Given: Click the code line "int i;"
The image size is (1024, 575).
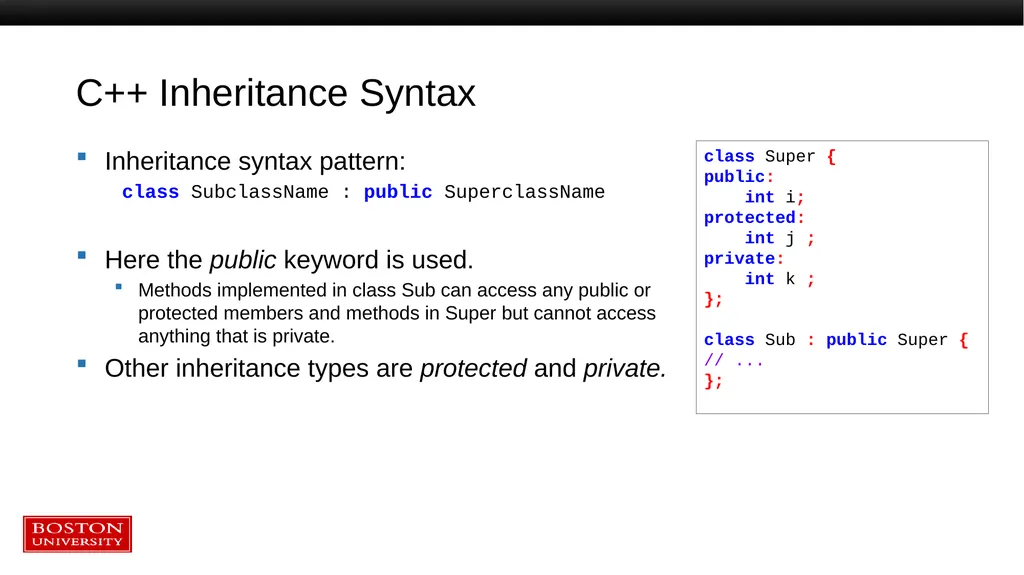Looking at the screenshot, I should pos(775,197).
